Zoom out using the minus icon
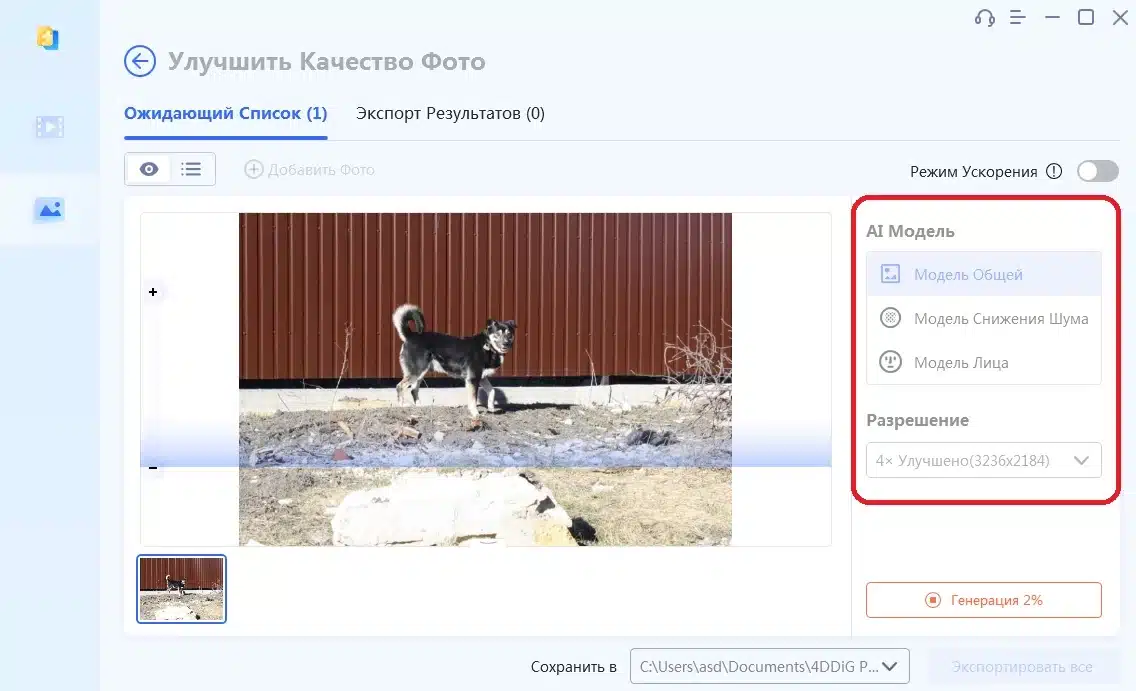This screenshot has width=1136, height=691. click(153, 466)
